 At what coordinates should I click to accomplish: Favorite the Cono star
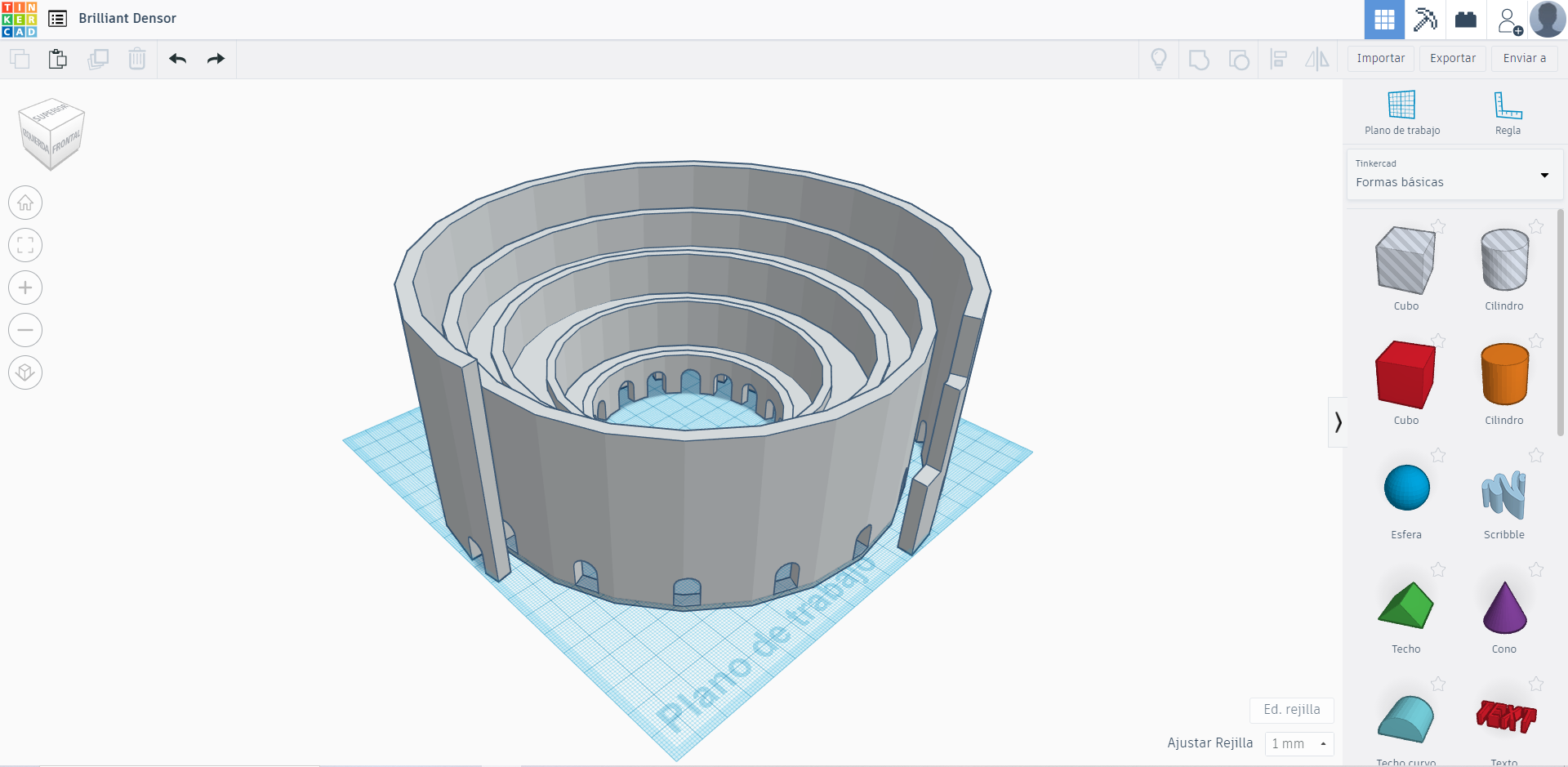(1536, 569)
